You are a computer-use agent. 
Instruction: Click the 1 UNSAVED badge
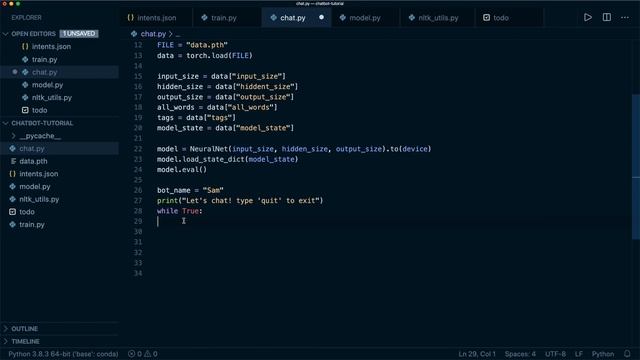79,33
